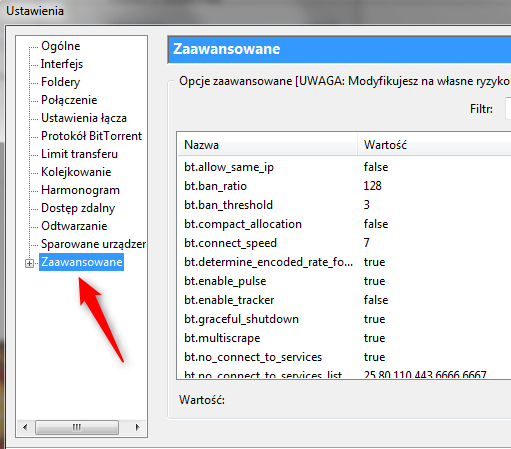The image size is (511, 449).
Task: Click the left scroll arrow in sidebar
Action: 25,427
